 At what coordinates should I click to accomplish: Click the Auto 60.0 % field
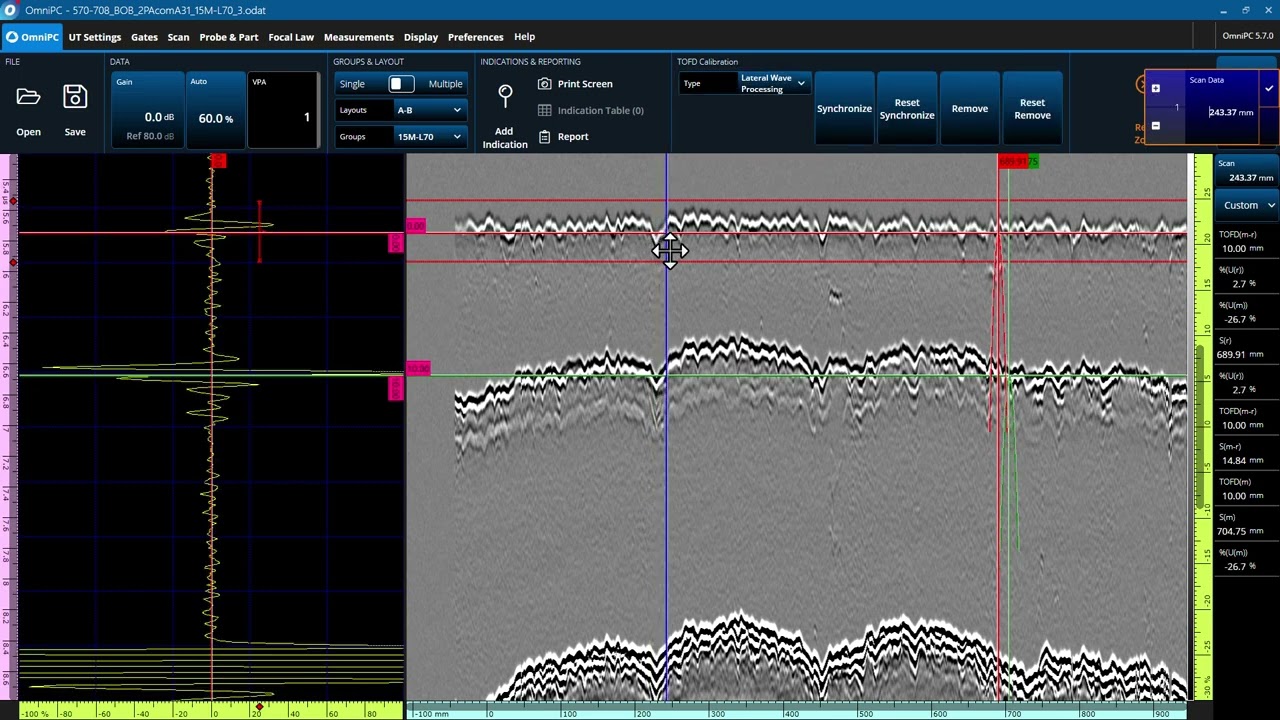click(215, 109)
